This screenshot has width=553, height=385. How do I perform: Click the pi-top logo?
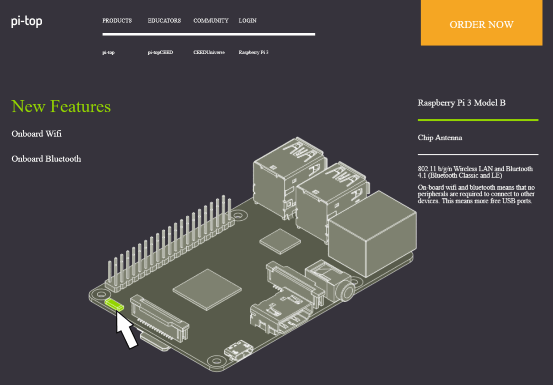tap(26, 21)
